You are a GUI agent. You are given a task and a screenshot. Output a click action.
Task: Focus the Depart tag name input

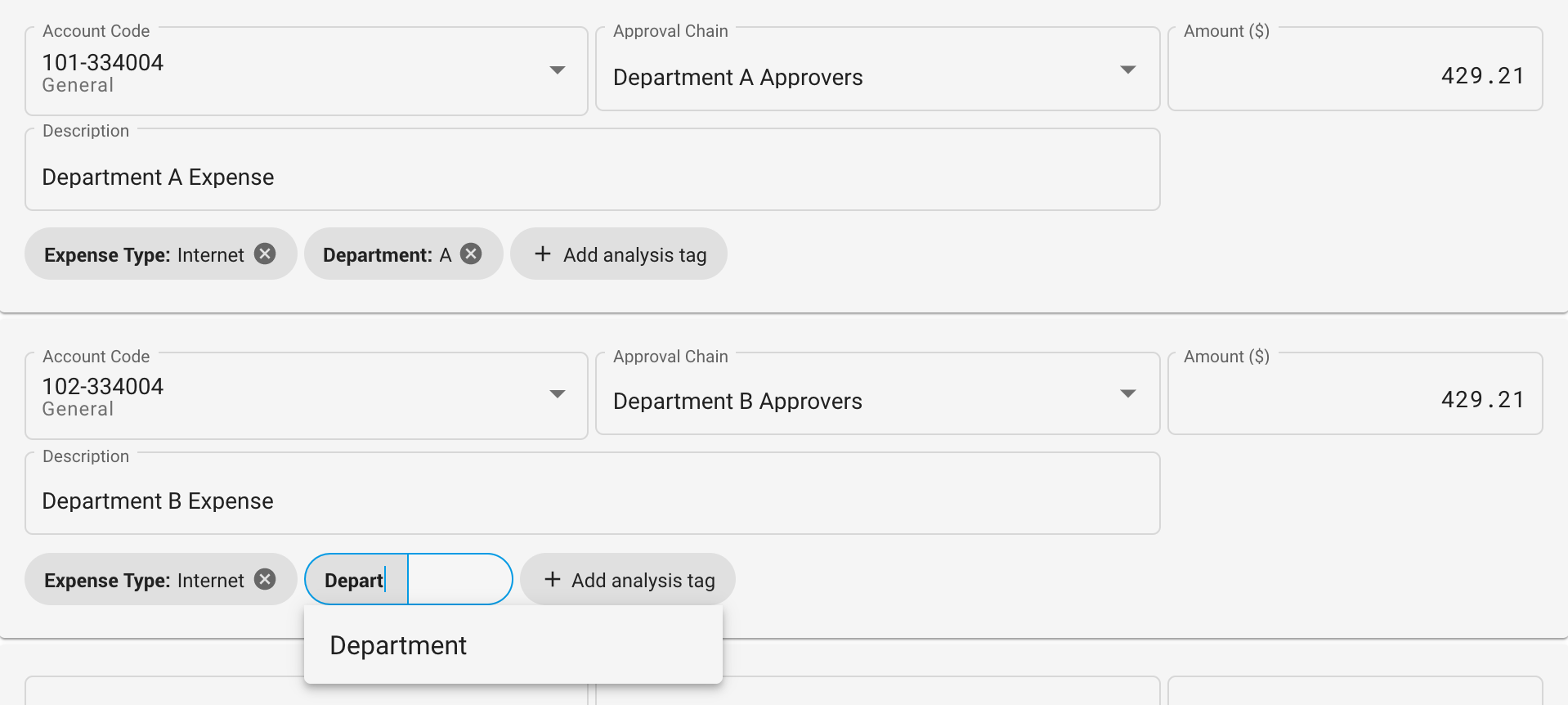(356, 580)
